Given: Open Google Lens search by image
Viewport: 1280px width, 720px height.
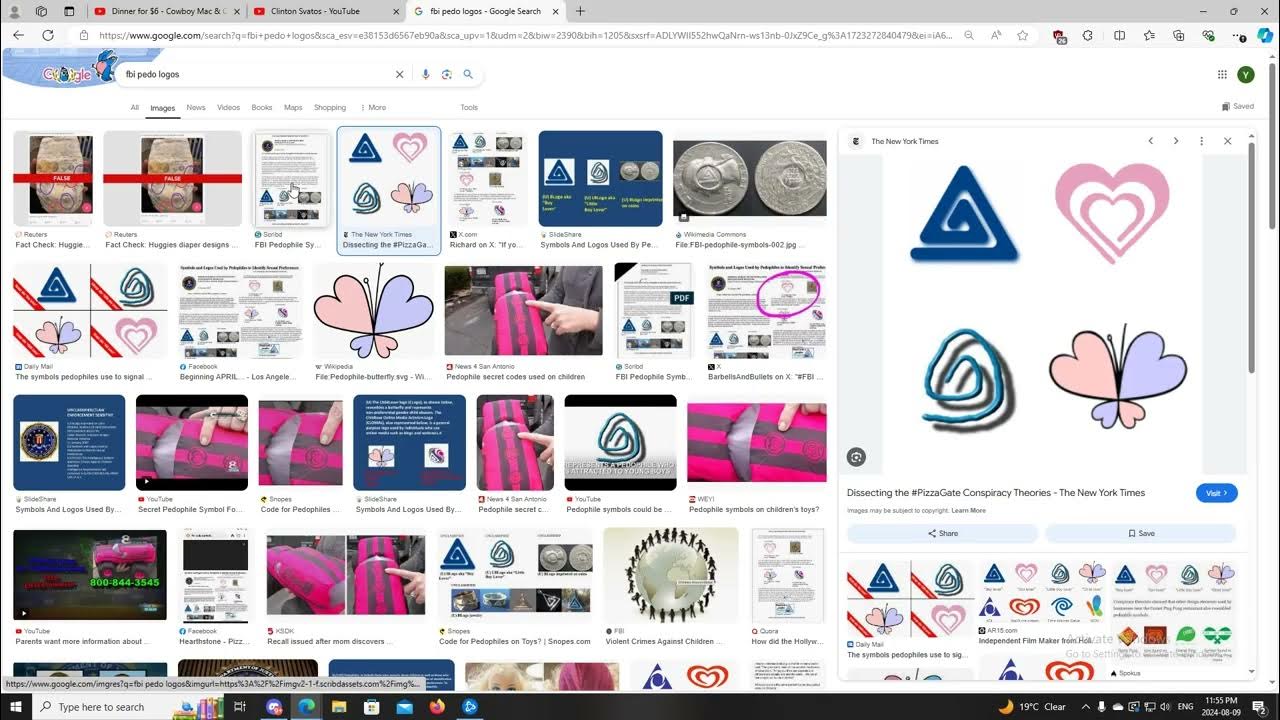Looking at the screenshot, I should click(x=447, y=74).
